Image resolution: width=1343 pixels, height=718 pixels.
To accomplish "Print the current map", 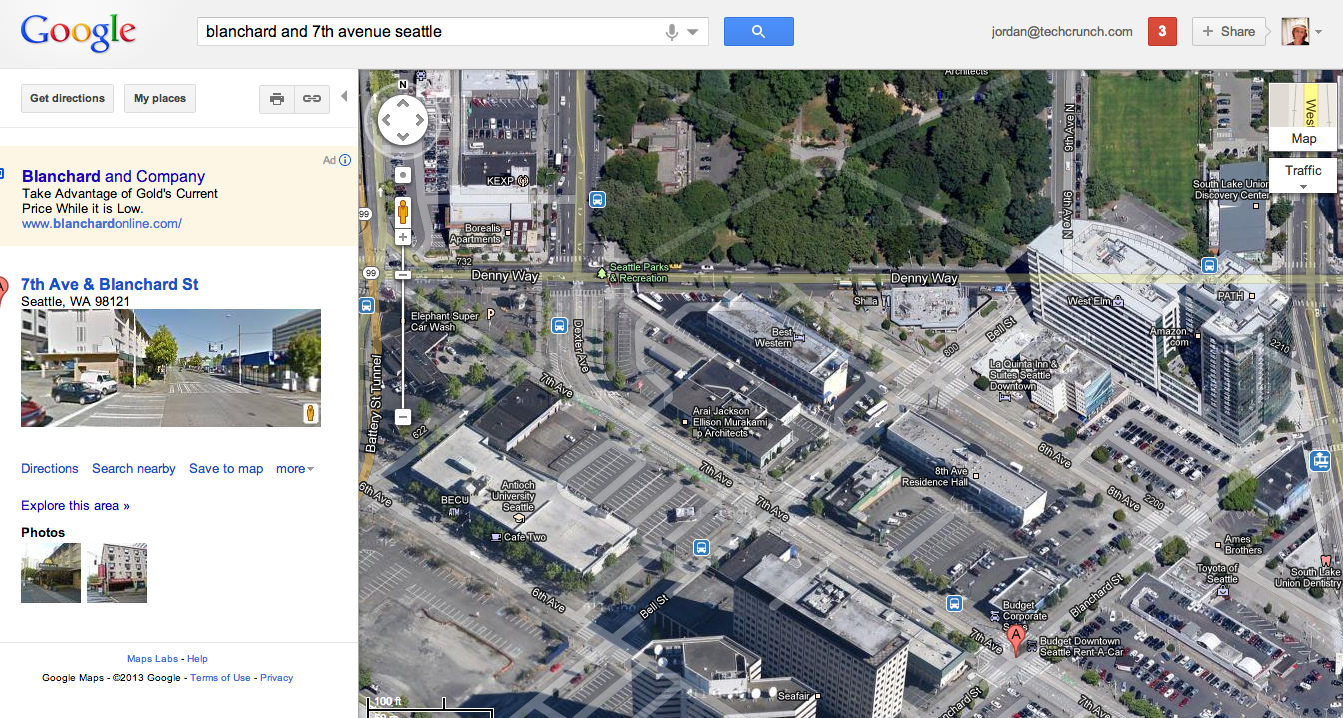I will click(277, 98).
